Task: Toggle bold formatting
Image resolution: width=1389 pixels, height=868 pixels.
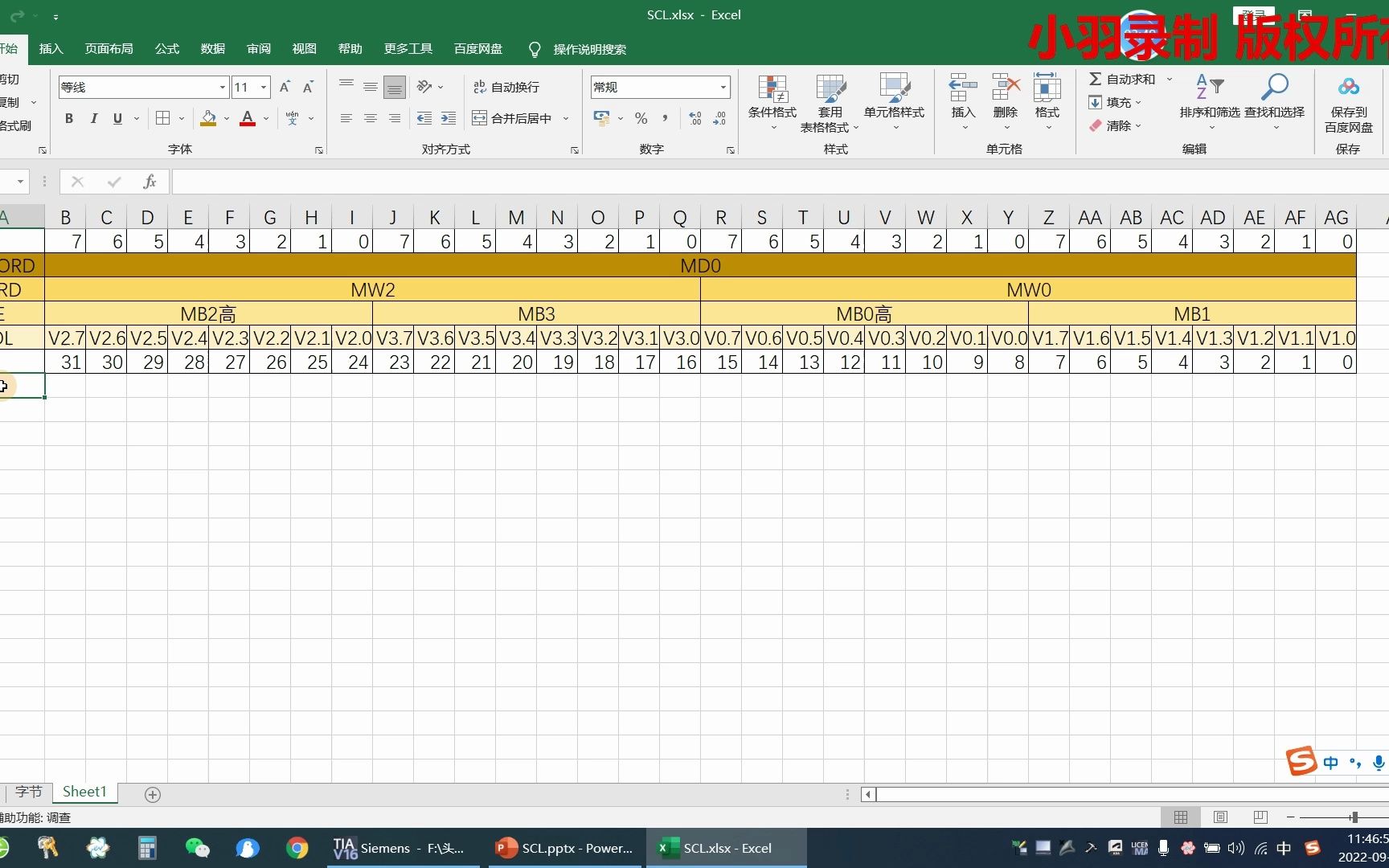Action: [69, 118]
